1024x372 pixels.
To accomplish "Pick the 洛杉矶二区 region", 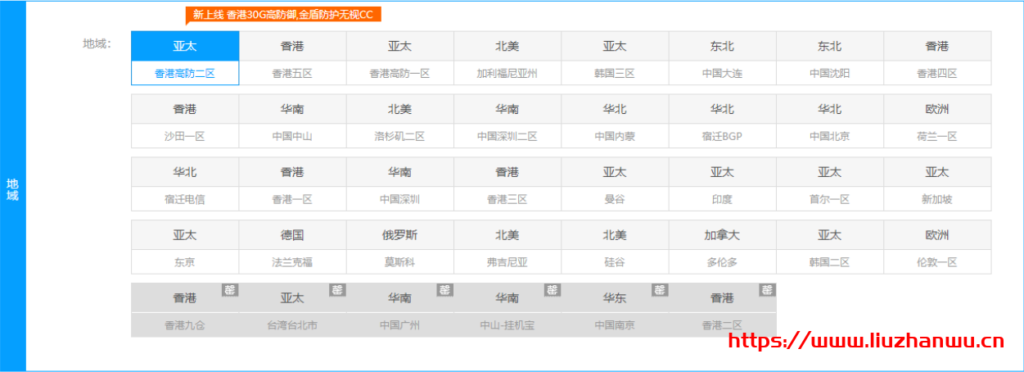I will [400, 121].
